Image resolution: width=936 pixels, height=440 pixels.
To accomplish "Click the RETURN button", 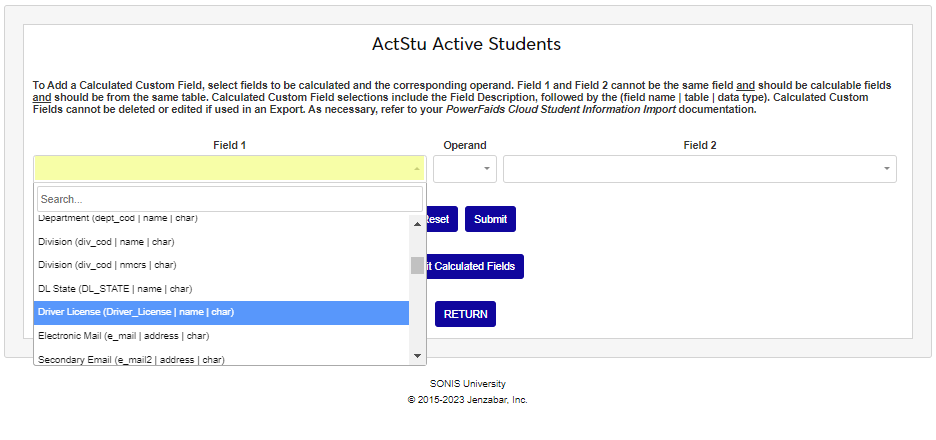I will (x=465, y=314).
